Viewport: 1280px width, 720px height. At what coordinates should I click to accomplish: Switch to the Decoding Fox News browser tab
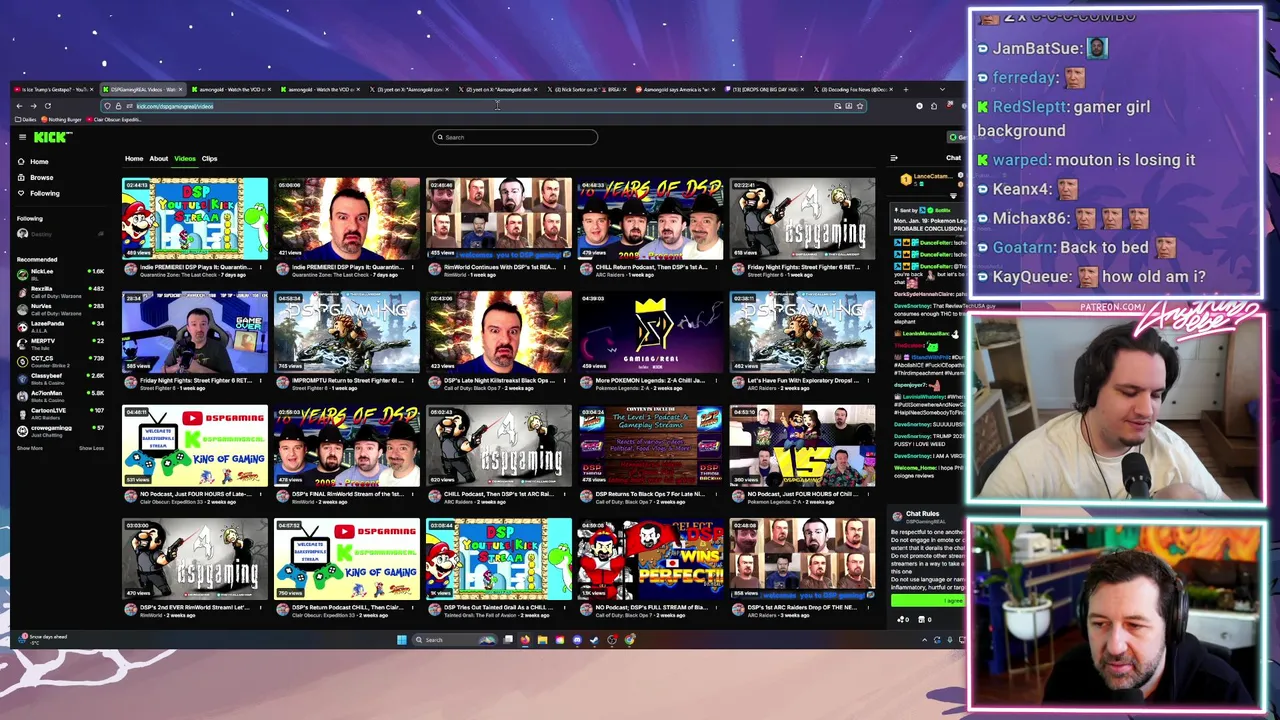click(852, 89)
